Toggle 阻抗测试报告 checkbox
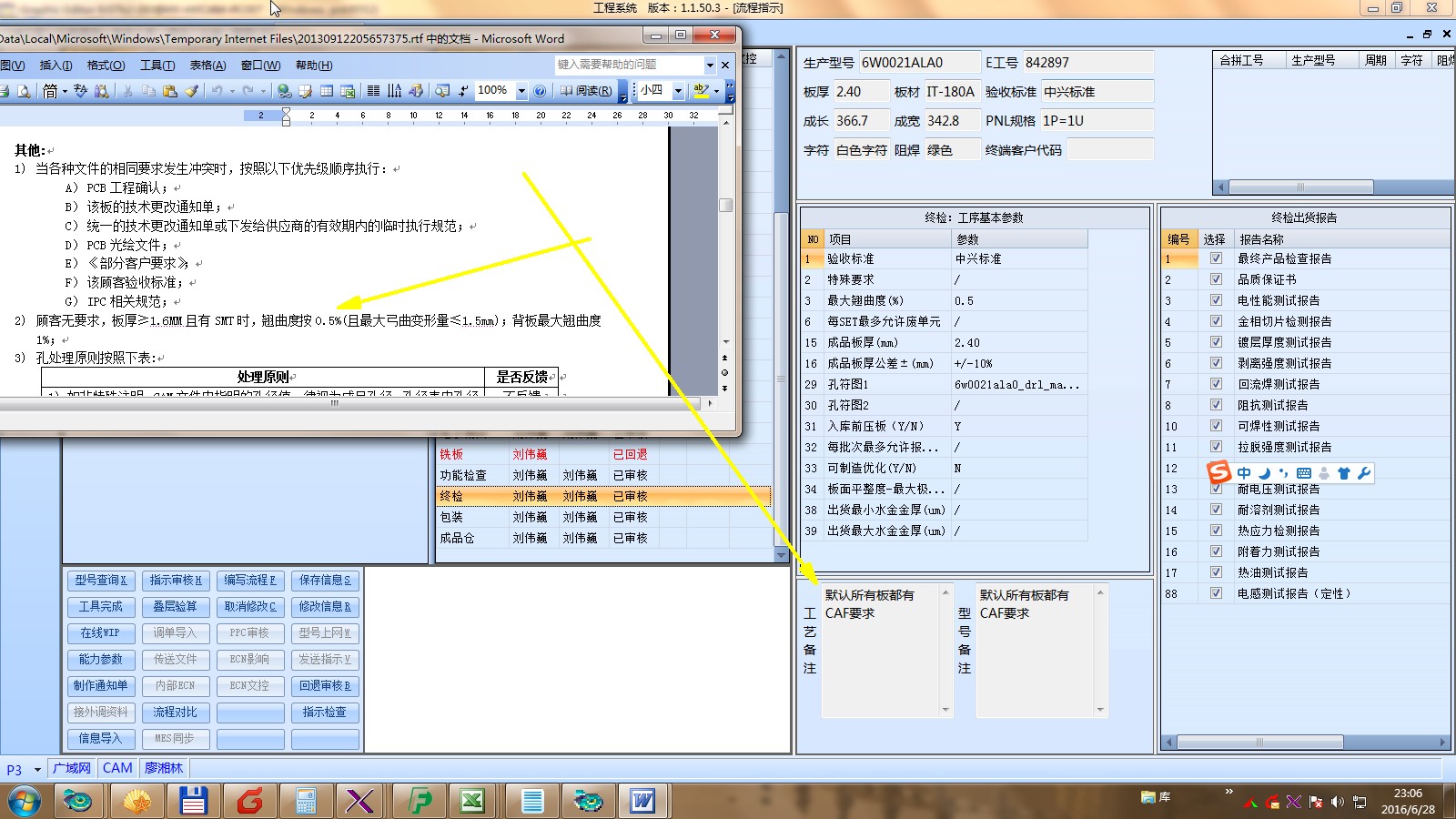1456x819 pixels. click(x=1216, y=405)
